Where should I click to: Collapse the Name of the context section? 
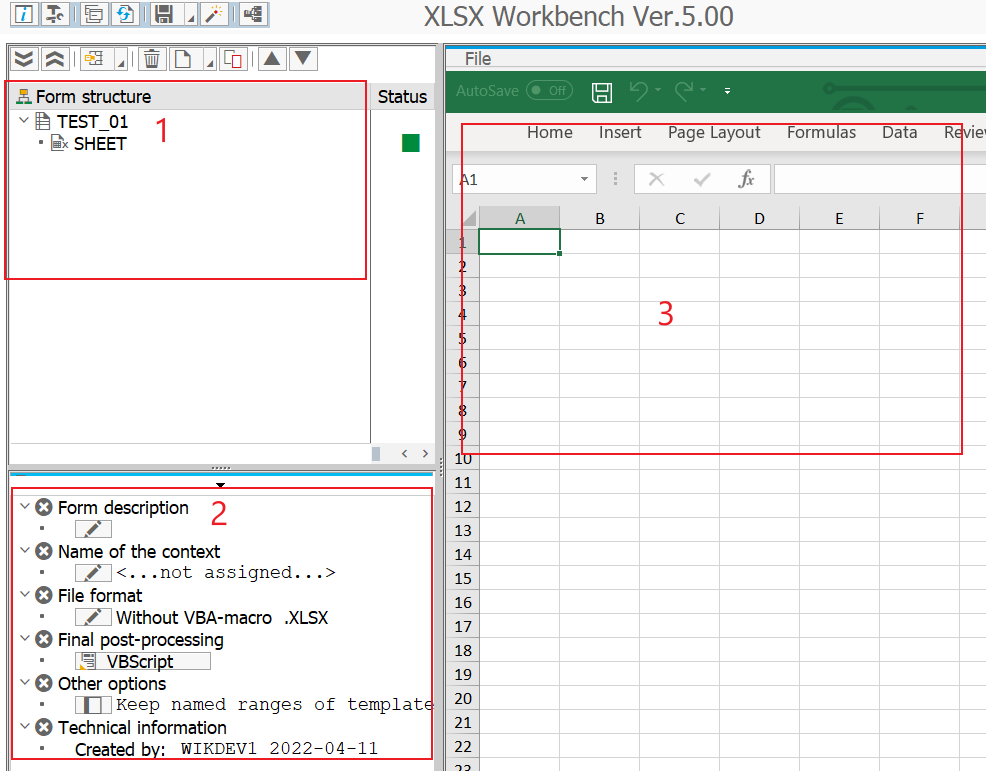(x=25, y=550)
